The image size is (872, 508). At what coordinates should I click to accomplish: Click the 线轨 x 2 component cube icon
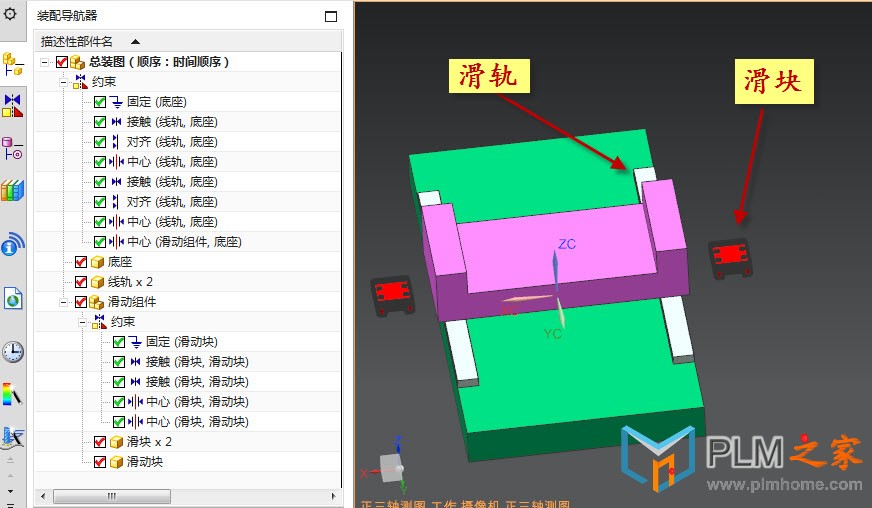coord(97,282)
